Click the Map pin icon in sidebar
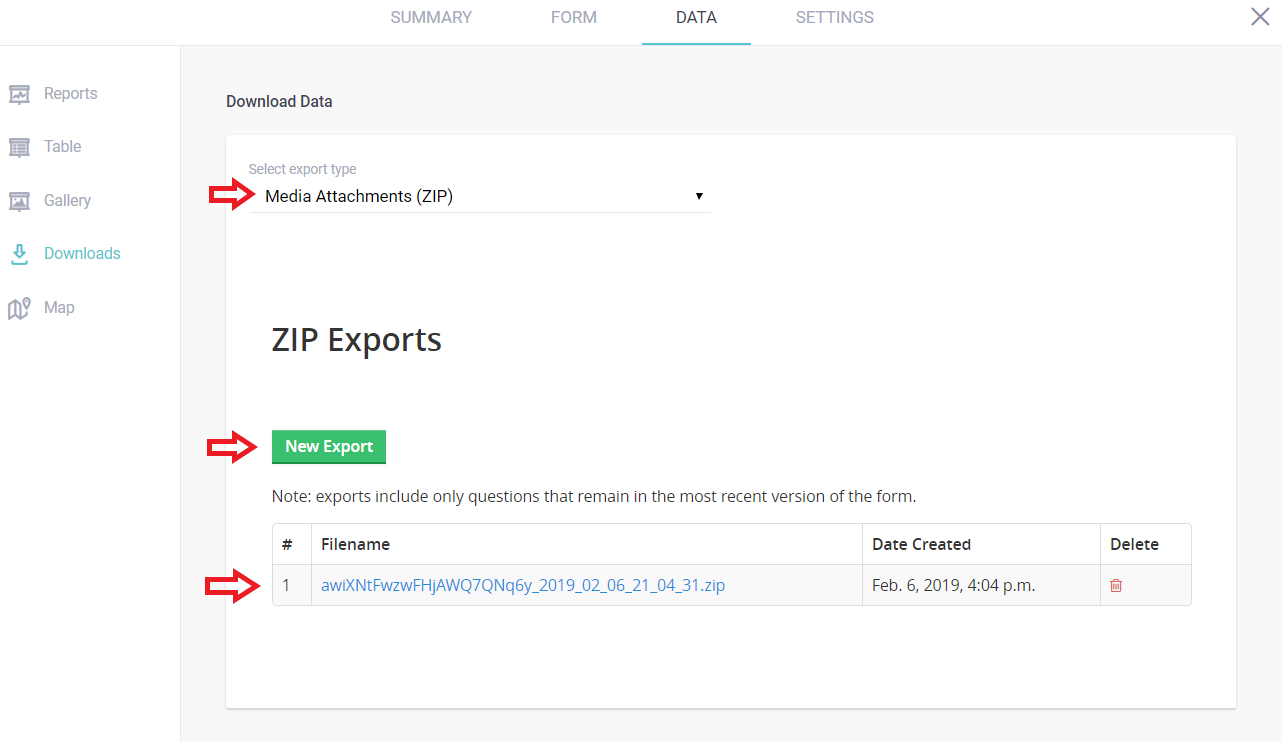This screenshot has width=1282, height=742. point(19,308)
